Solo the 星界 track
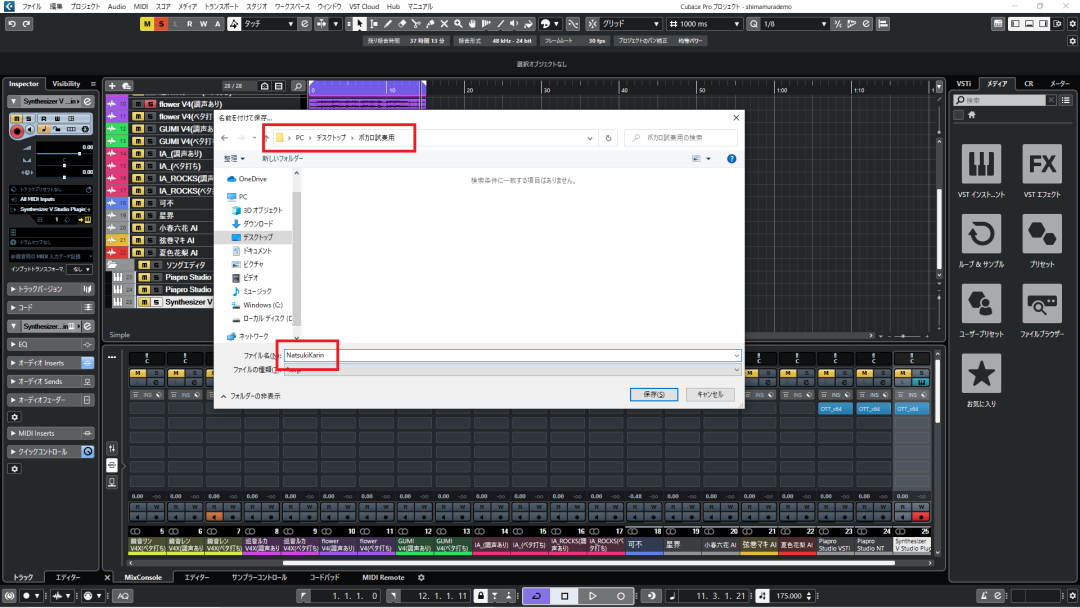1080x608 pixels. [149, 216]
